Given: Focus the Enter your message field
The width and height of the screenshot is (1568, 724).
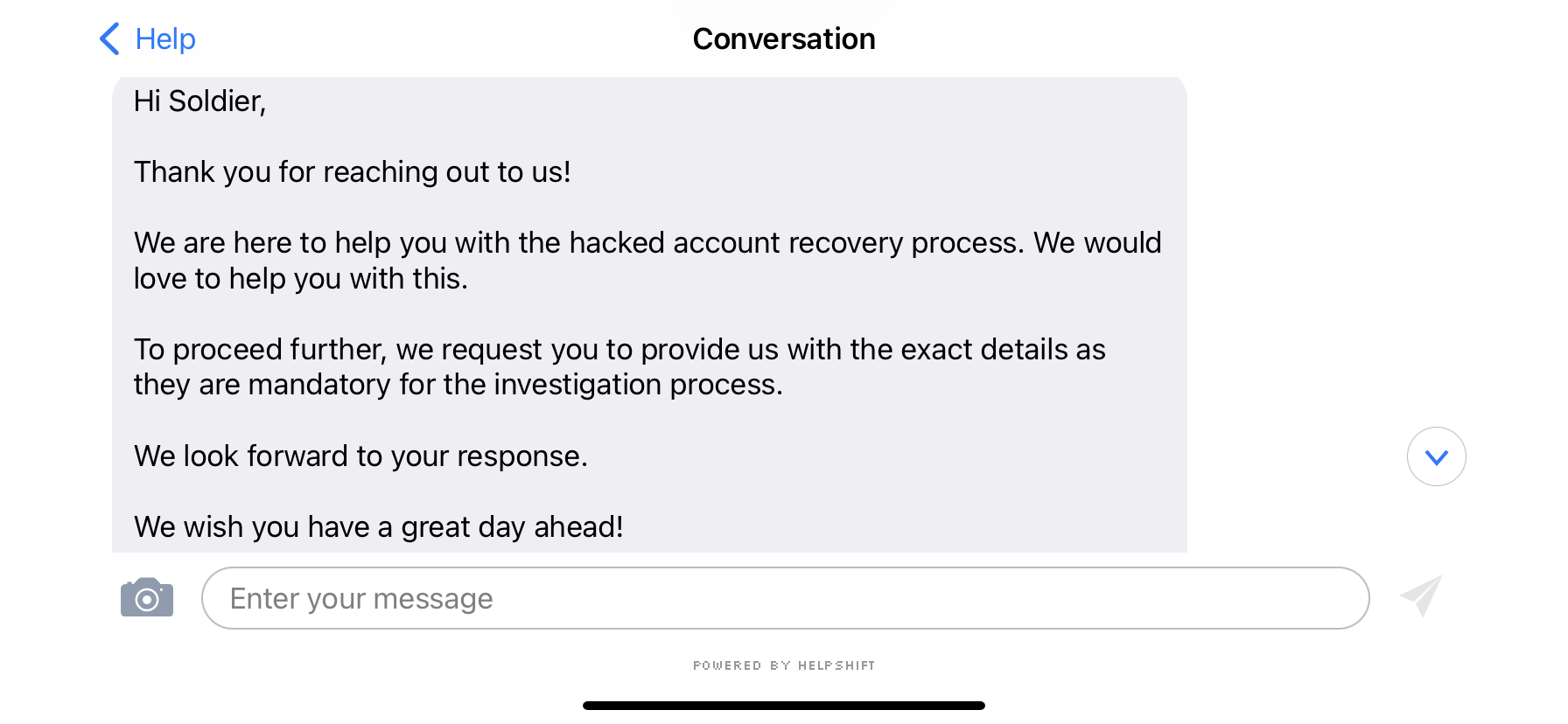Looking at the screenshot, I should tap(784, 598).
